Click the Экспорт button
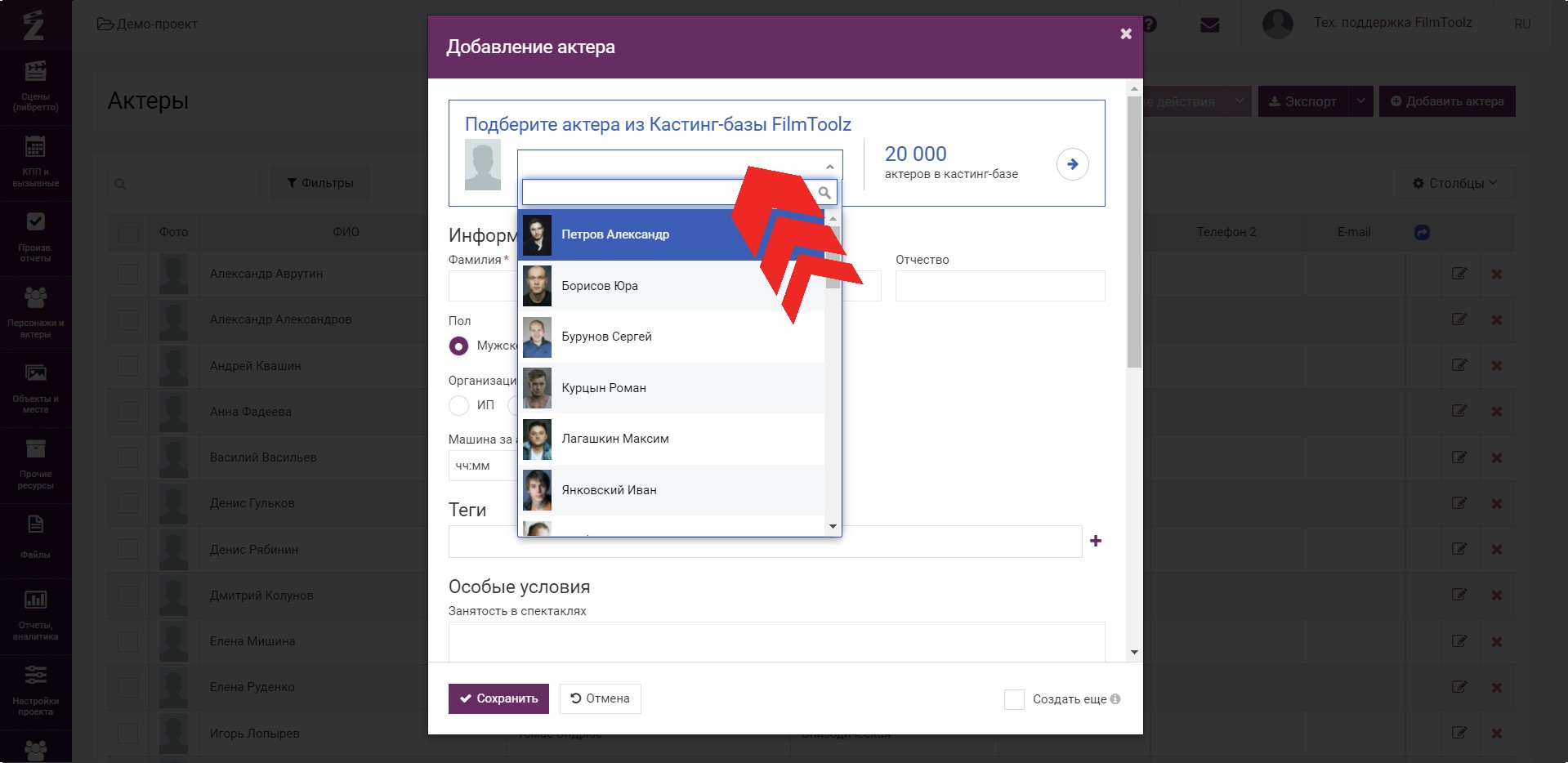The width and height of the screenshot is (1568, 763). click(x=1302, y=101)
